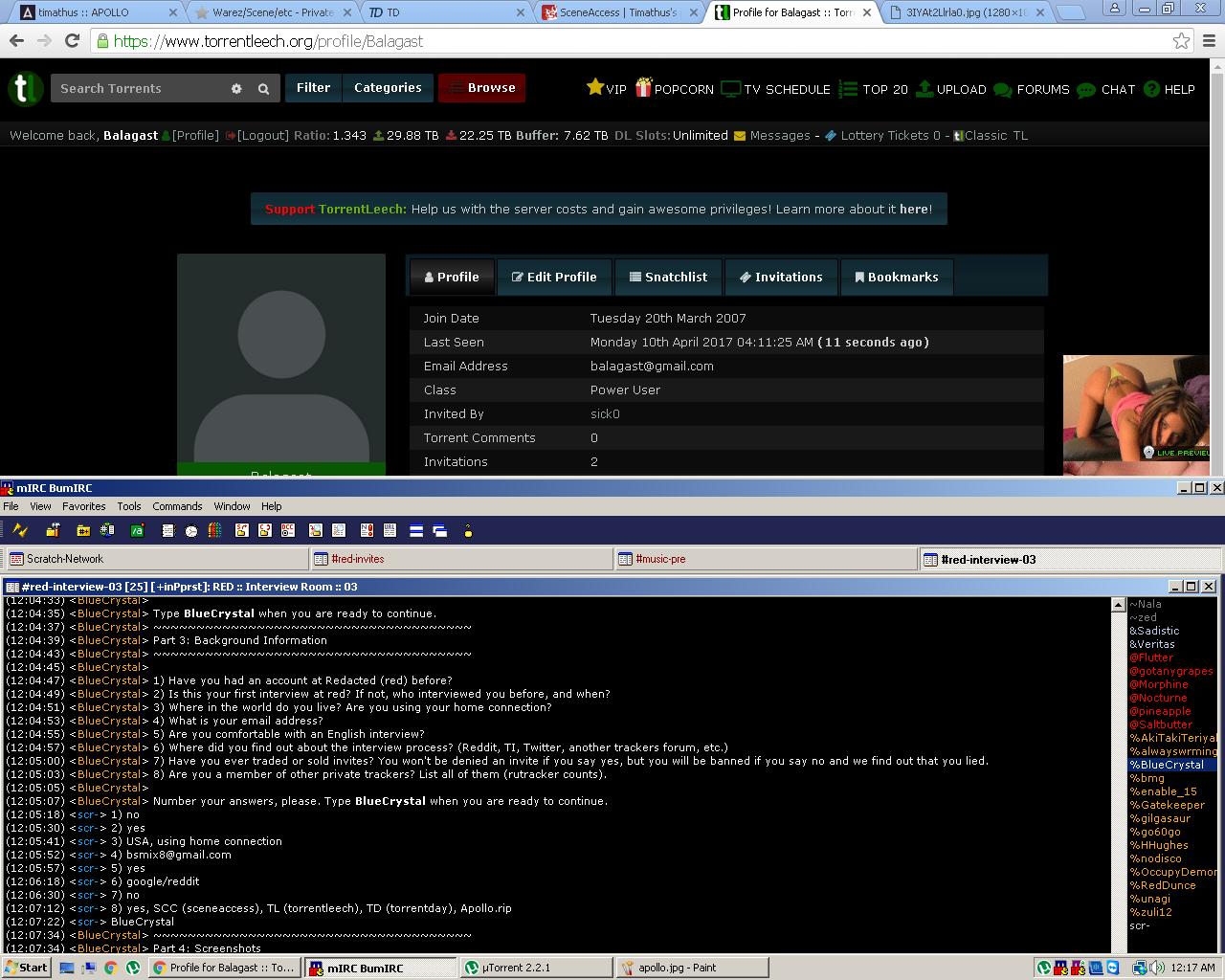Click the mIRC tile windows icon
The height and width of the screenshot is (980, 1225).
coord(416,530)
